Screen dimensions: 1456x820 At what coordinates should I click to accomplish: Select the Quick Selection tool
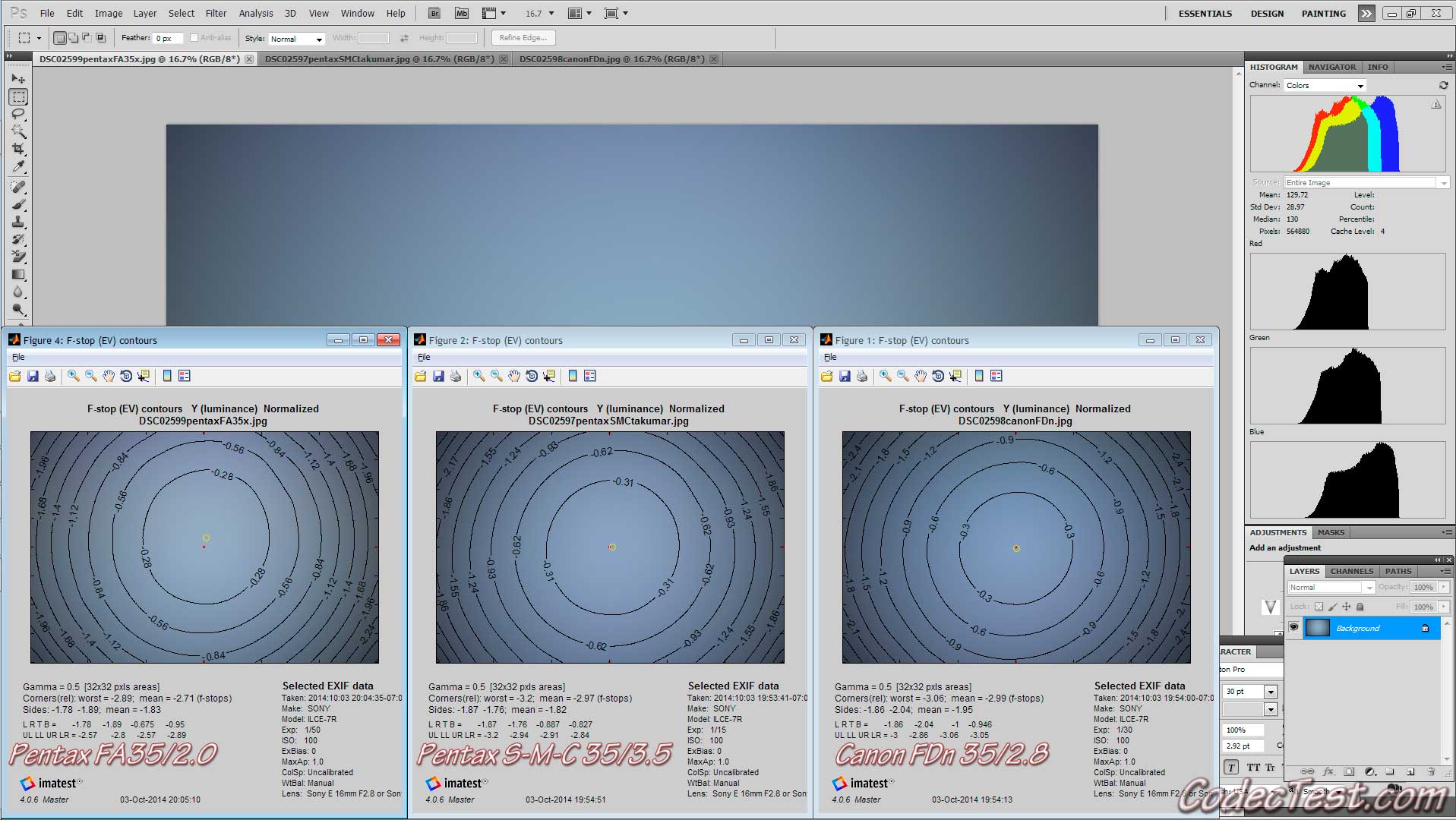(x=18, y=131)
